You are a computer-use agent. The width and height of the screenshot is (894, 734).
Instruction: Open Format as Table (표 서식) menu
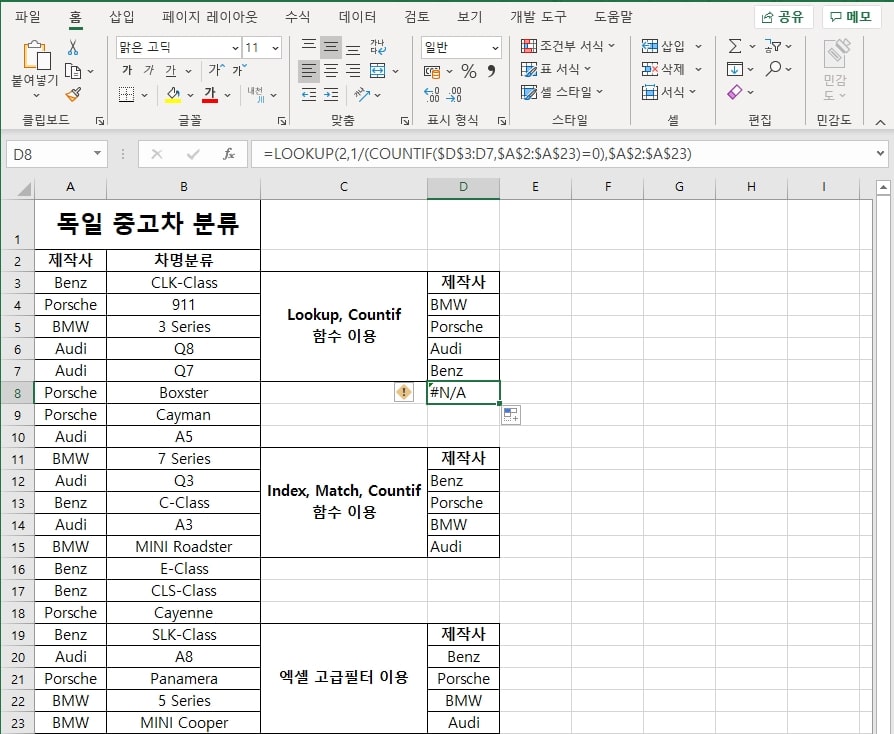(556, 69)
